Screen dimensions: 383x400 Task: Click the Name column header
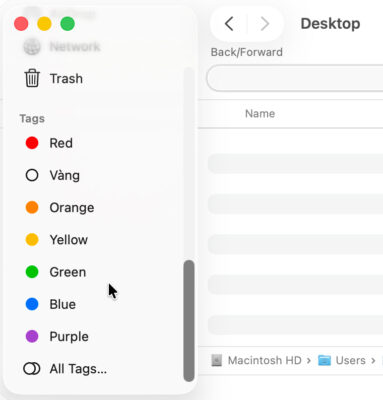(x=260, y=114)
